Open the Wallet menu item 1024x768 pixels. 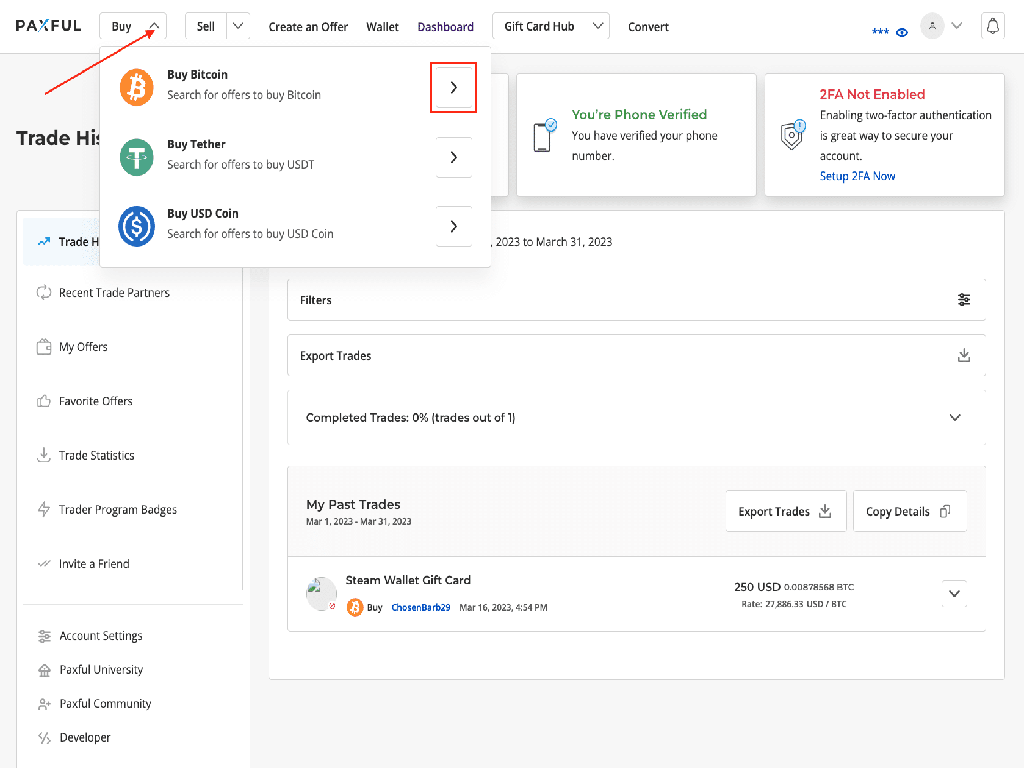click(x=382, y=27)
